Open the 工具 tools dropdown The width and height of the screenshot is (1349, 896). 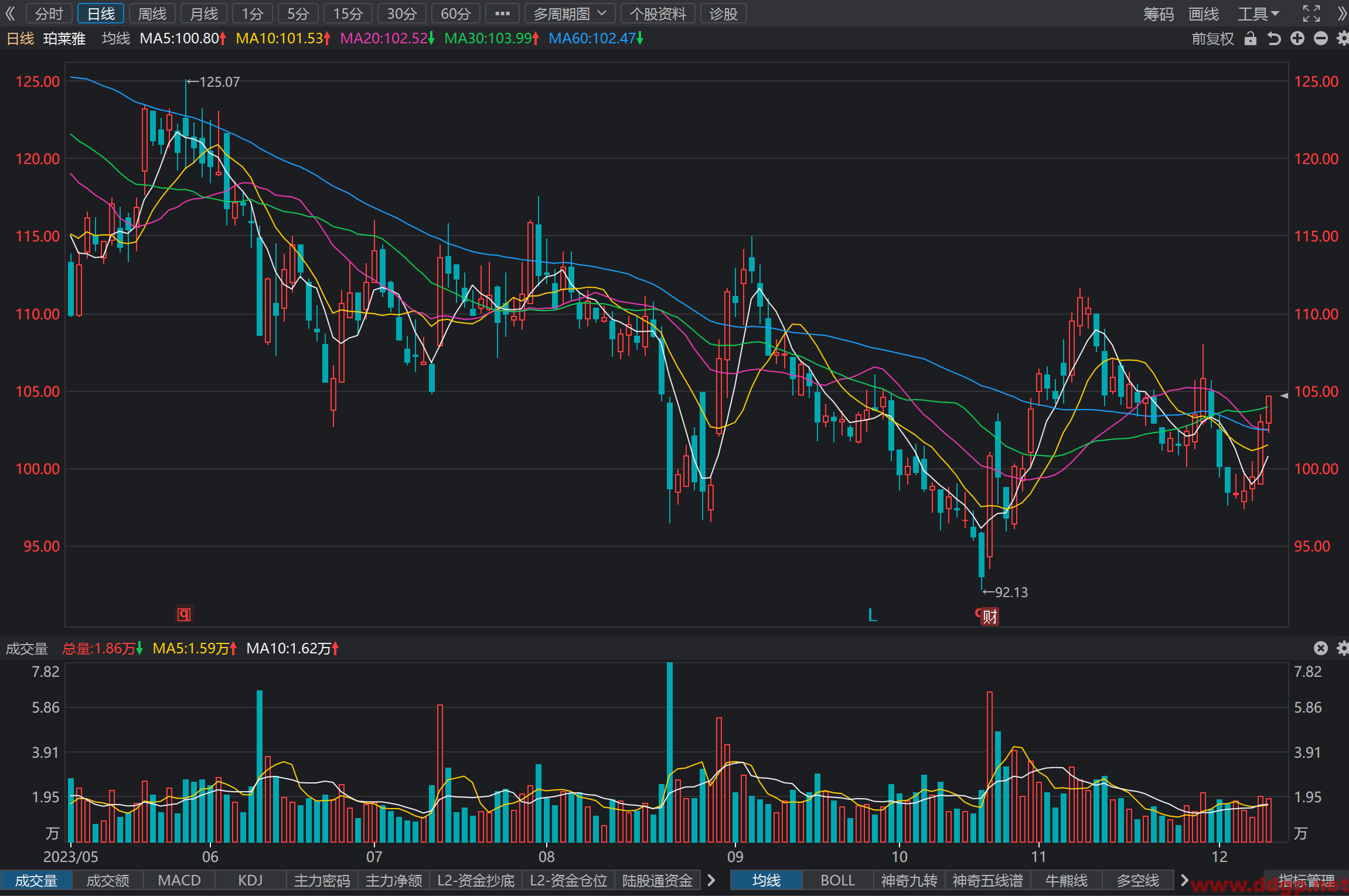[x=1258, y=13]
